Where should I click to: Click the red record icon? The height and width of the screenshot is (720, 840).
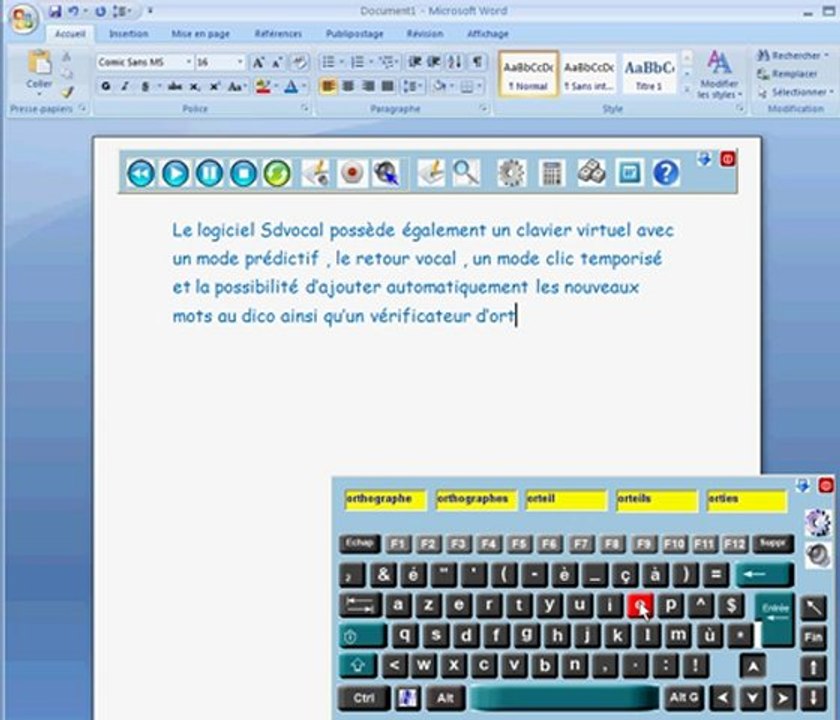tap(352, 173)
